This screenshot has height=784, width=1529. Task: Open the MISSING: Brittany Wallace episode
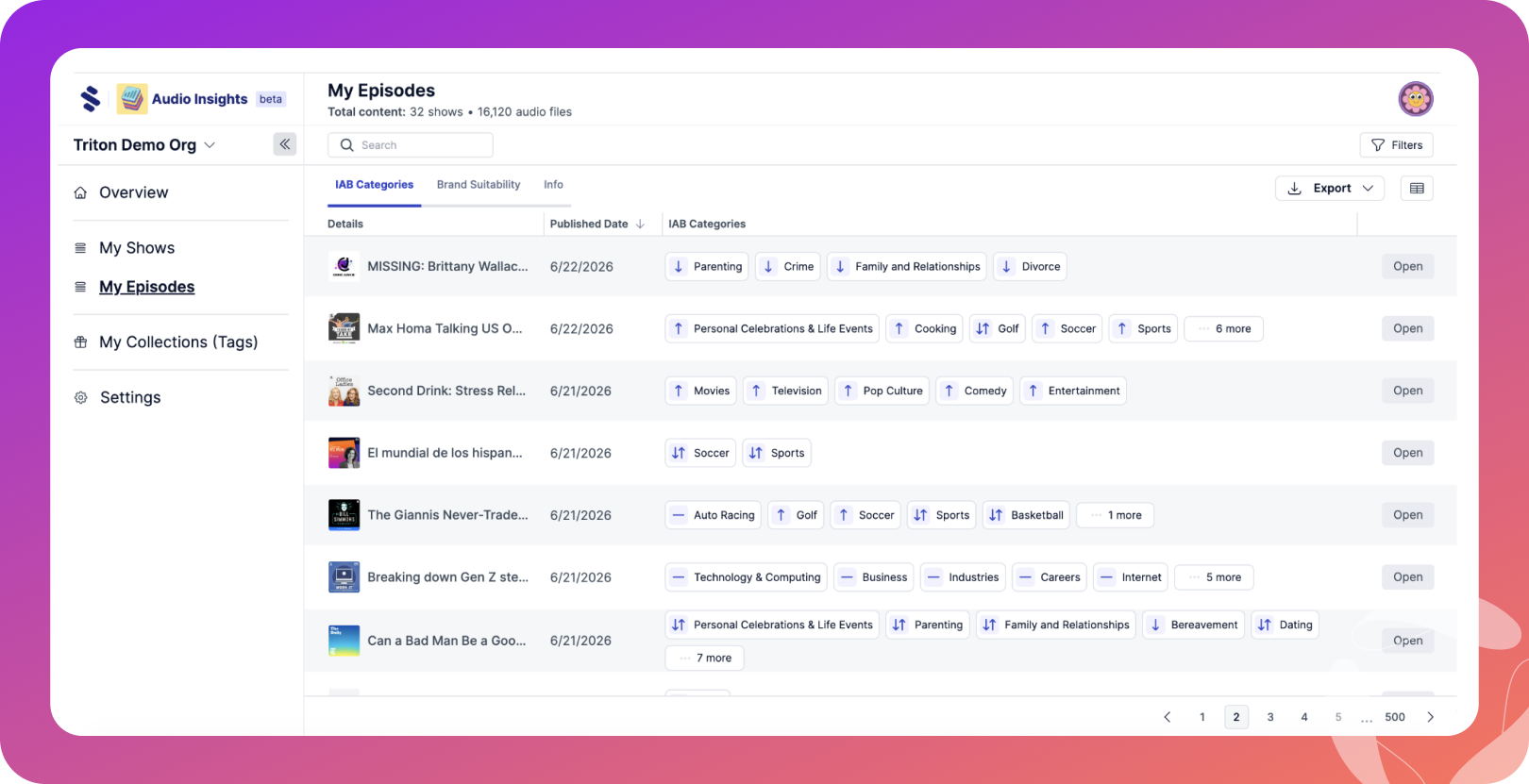pyautogui.click(x=1408, y=266)
